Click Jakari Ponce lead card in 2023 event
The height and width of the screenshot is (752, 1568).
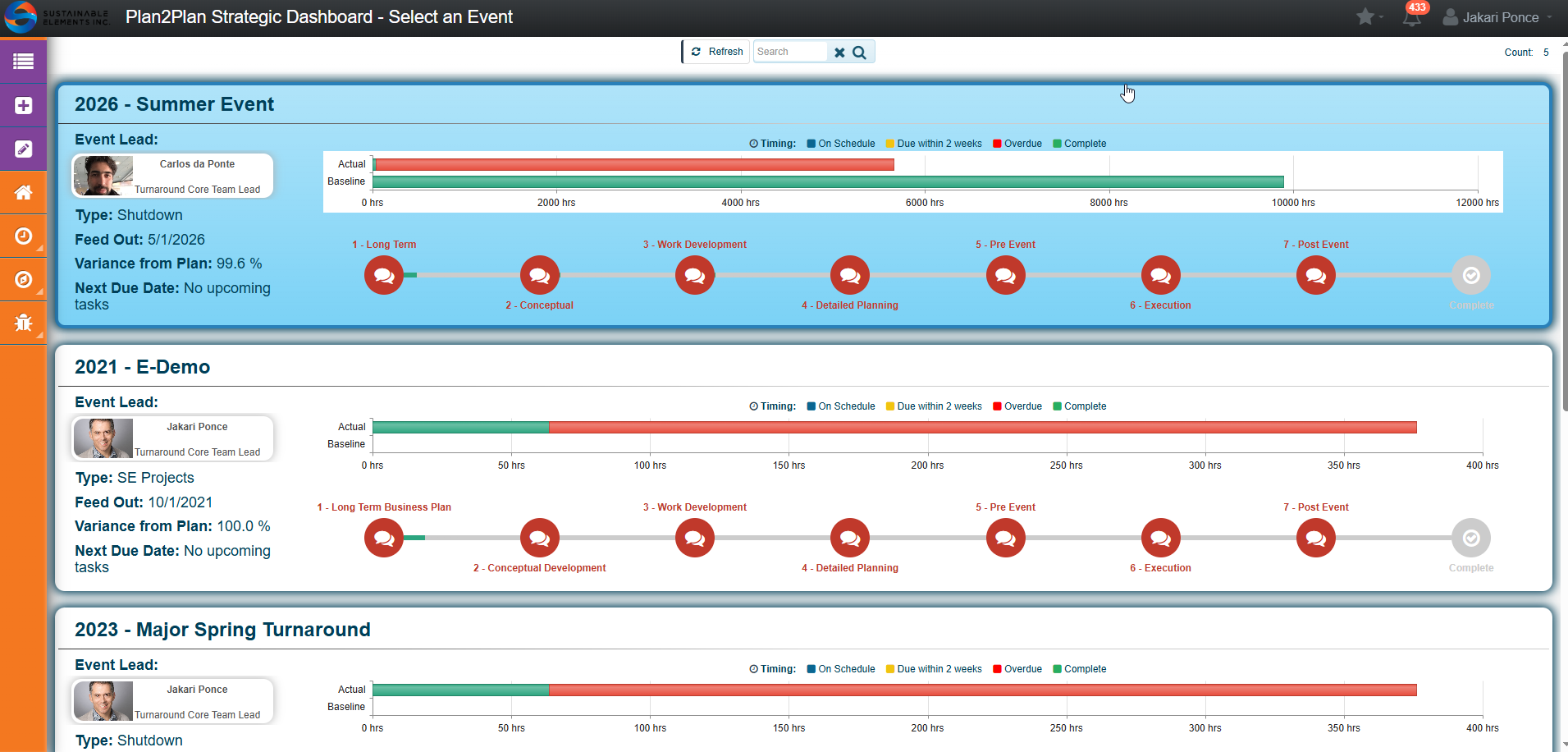(172, 701)
